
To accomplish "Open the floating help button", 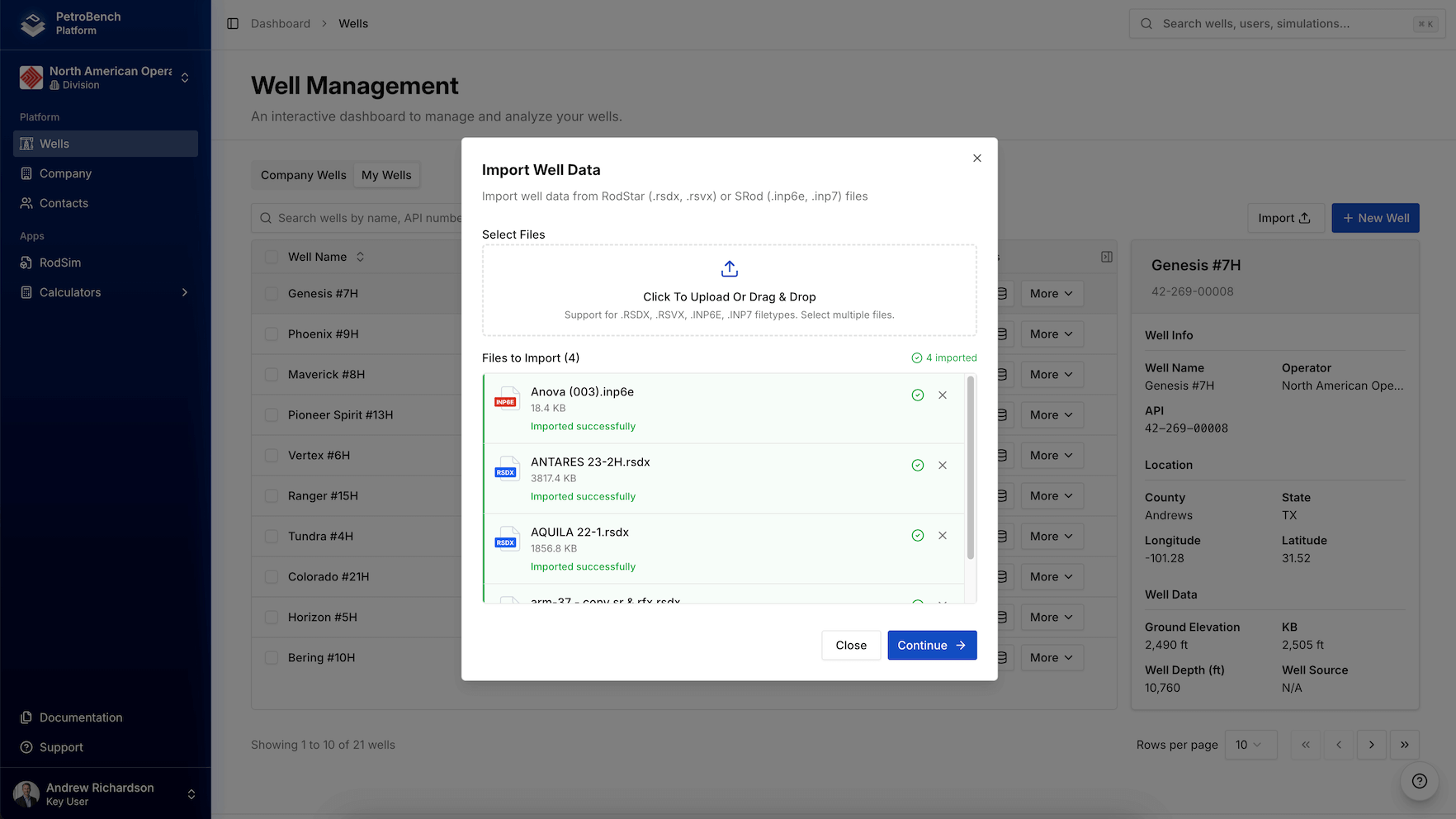I will coord(1419,781).
